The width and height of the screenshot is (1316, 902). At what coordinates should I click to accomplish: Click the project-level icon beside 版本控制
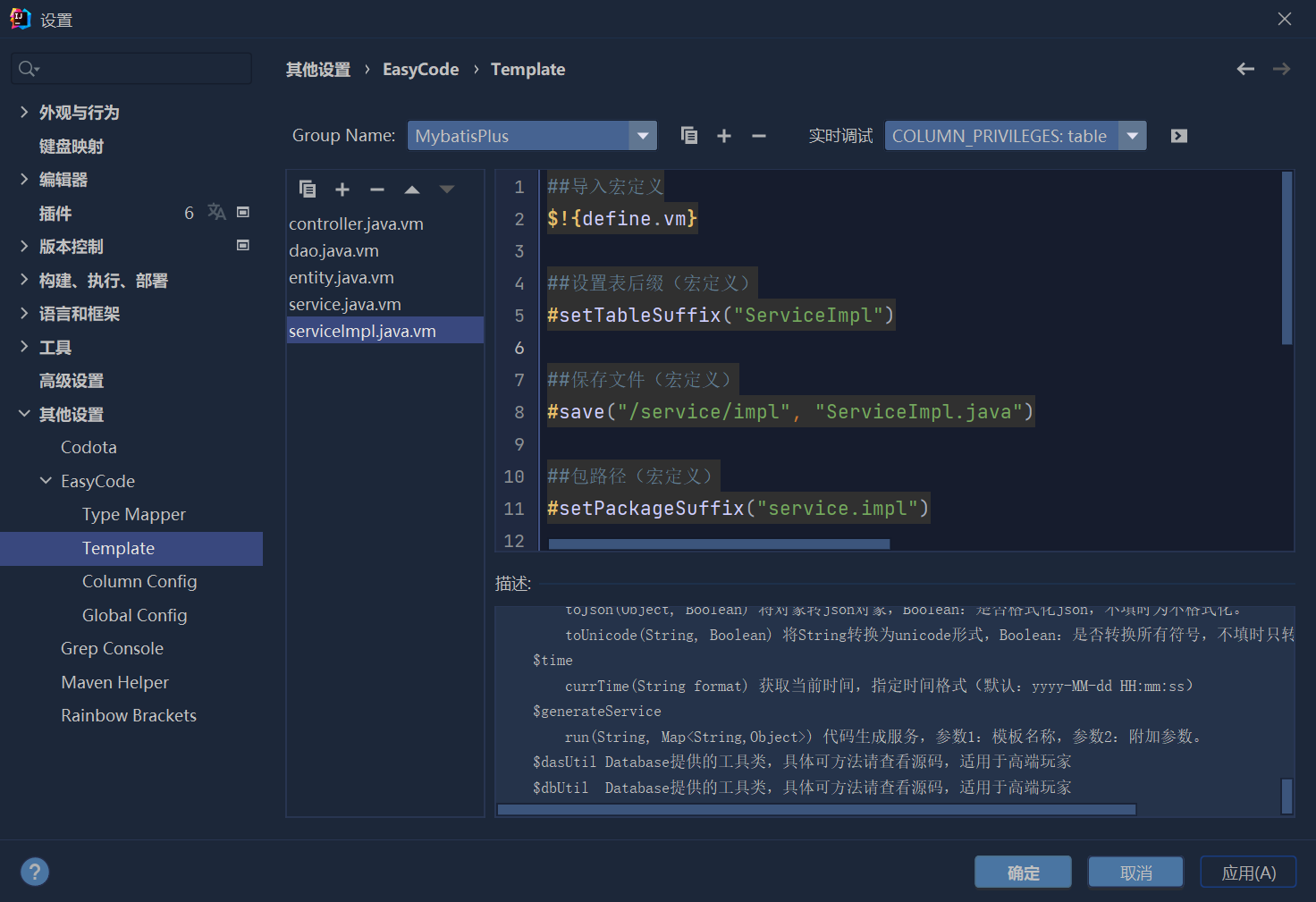pyautogui.click(x=242, y=245)
